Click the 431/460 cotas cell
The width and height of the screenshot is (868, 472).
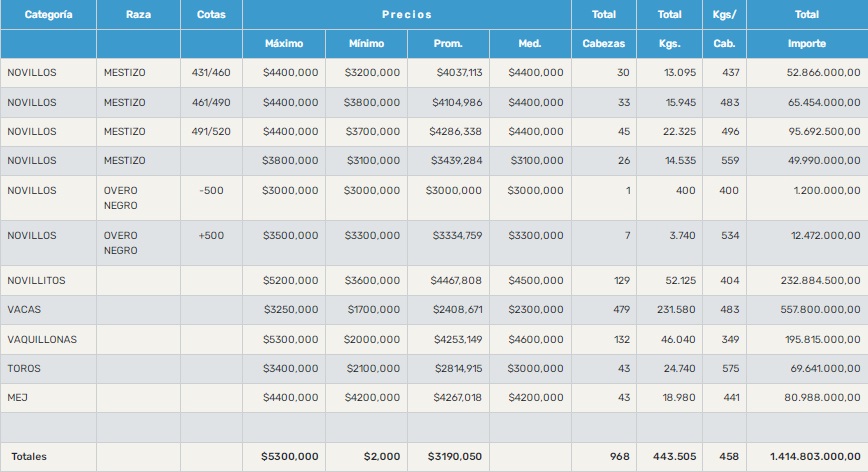pyautogui.click(x=211, y=73)
